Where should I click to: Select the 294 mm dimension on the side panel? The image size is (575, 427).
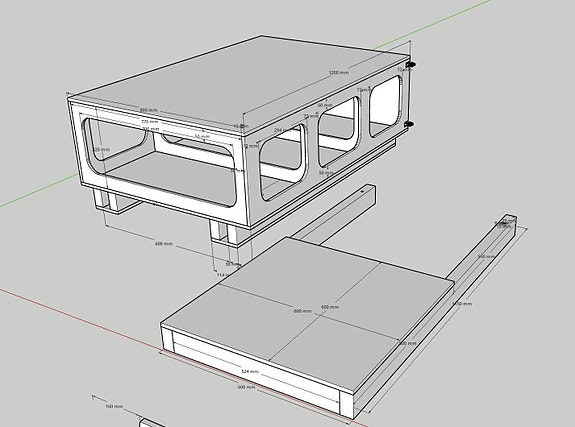coord(282,130)
